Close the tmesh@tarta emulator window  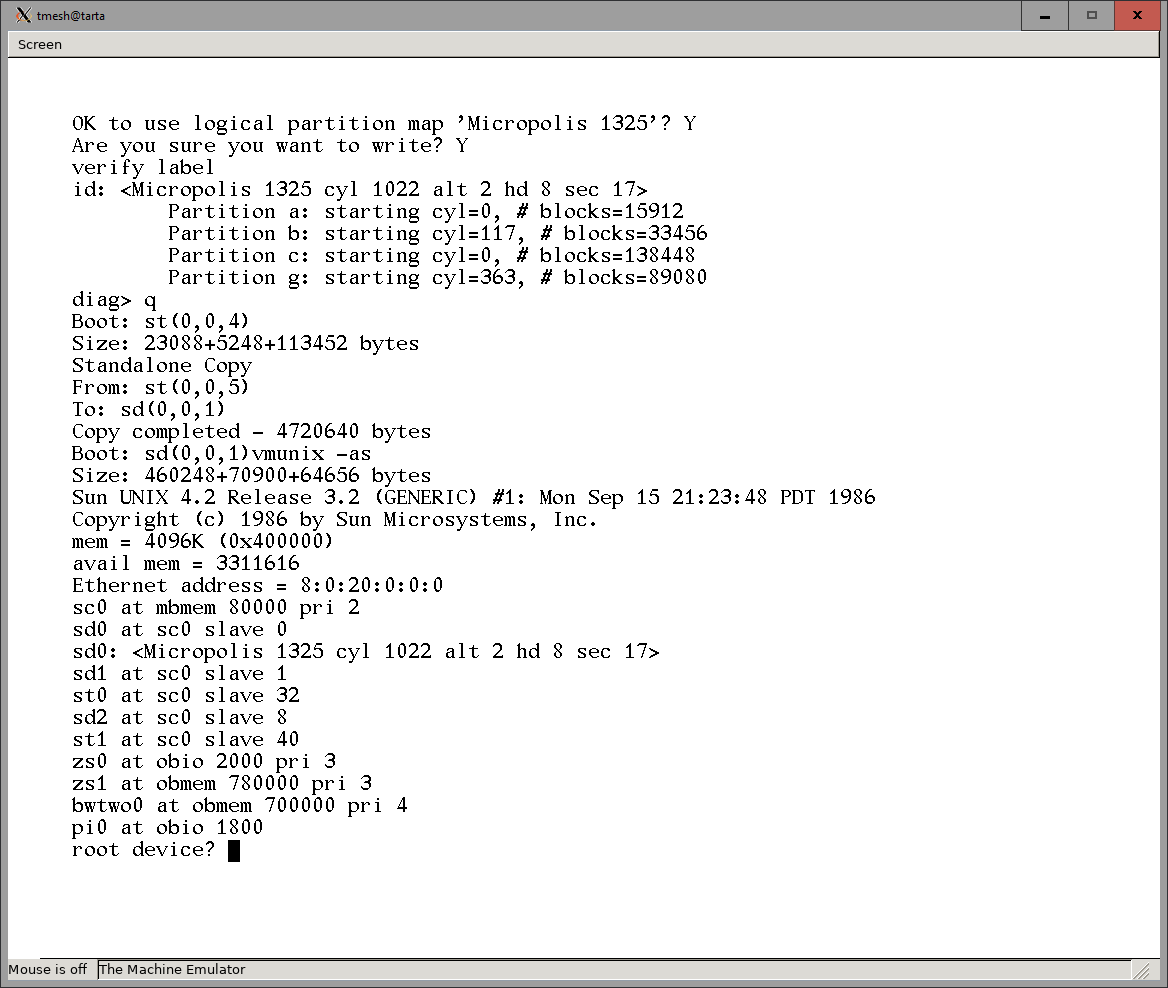(x=1137, y=16)
